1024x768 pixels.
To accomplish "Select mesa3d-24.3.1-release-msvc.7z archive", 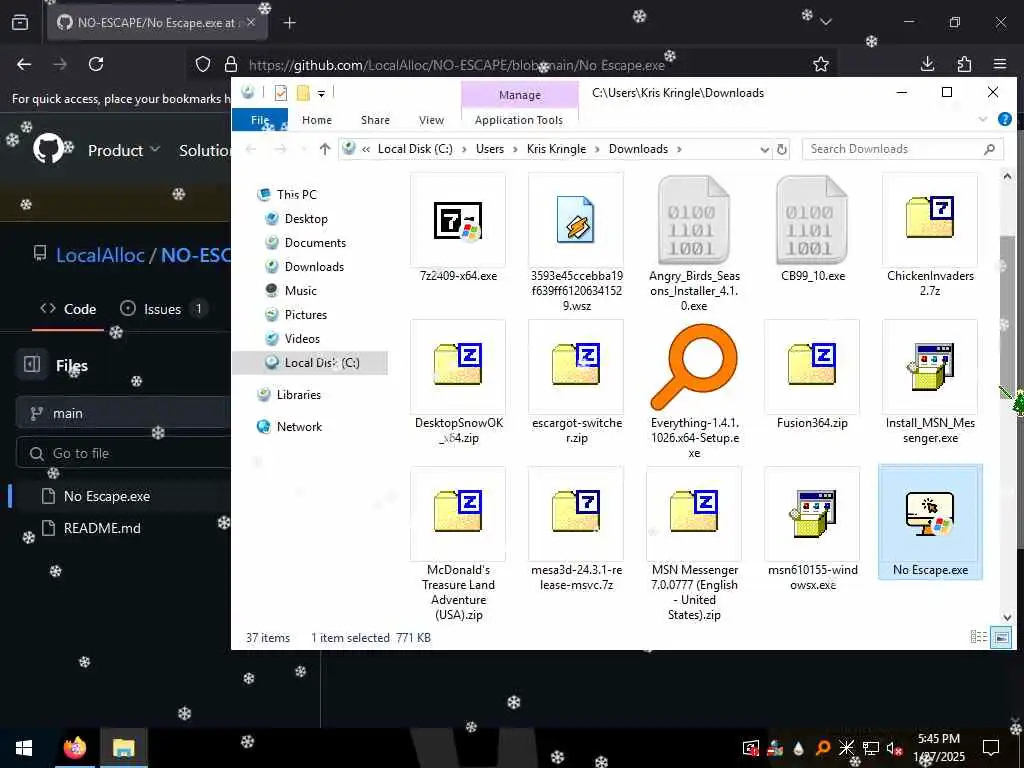I will click(575, 511).
